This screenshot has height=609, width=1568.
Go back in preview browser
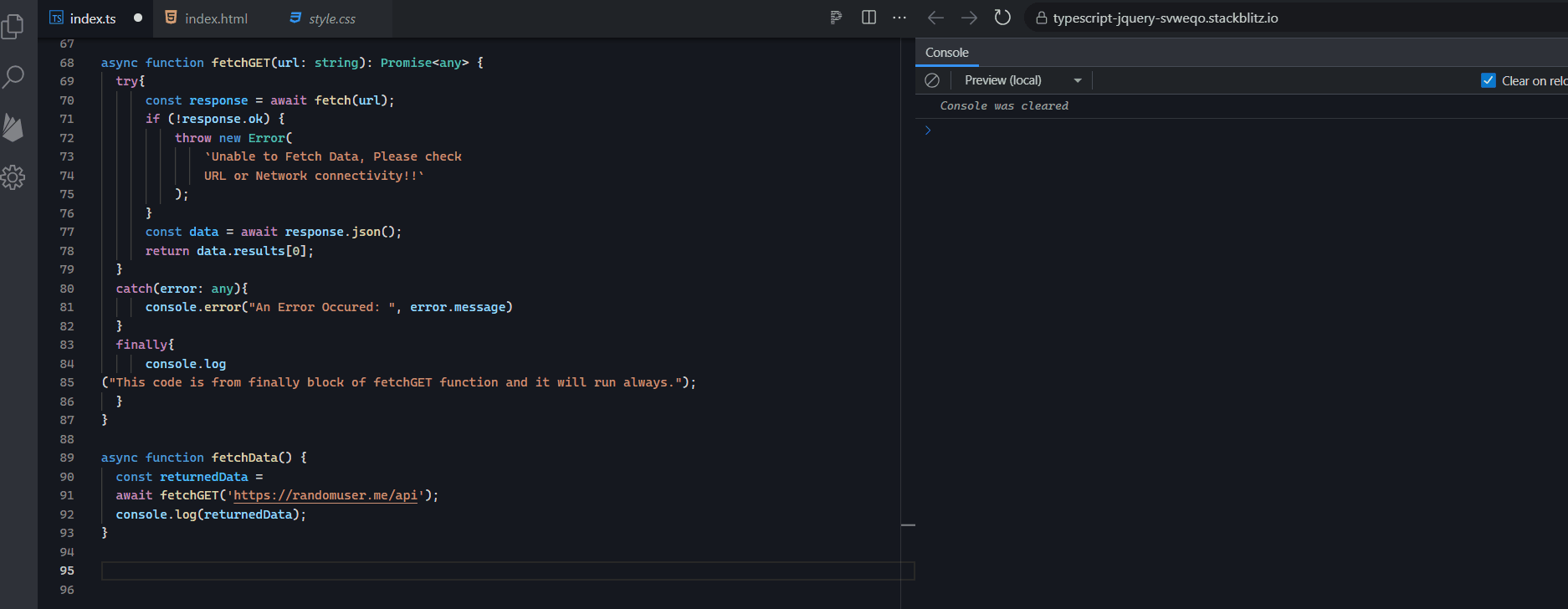[935, 18]
